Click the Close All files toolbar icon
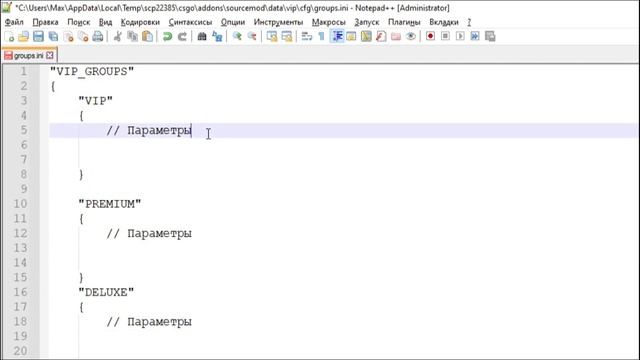Viewport: 640px width, 360px height. click(83, 37)
